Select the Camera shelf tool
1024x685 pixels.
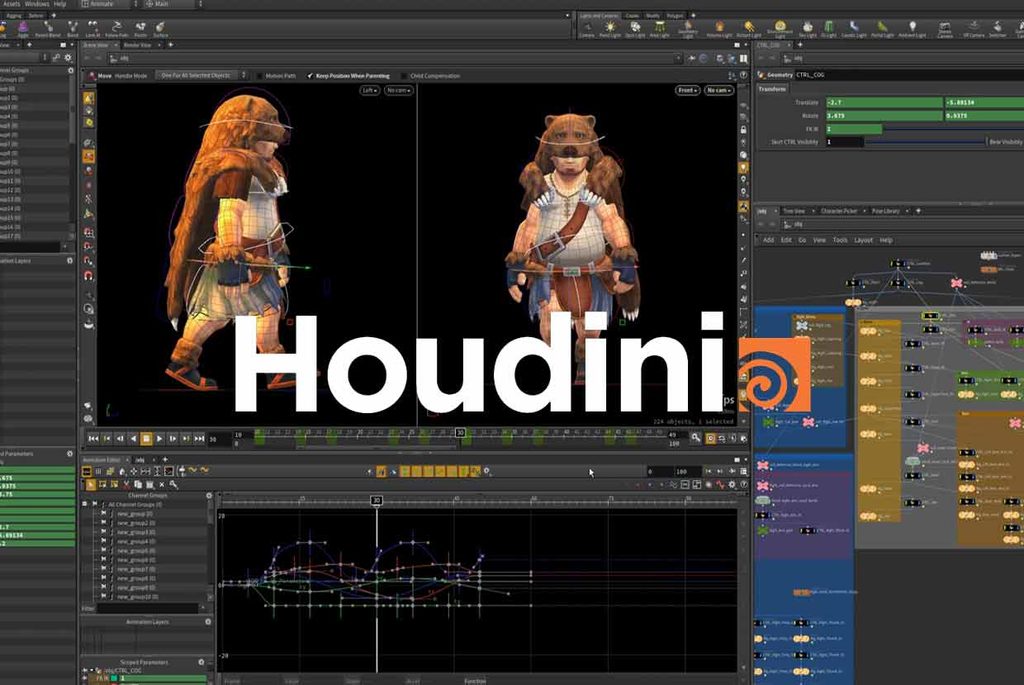(586, 29)
